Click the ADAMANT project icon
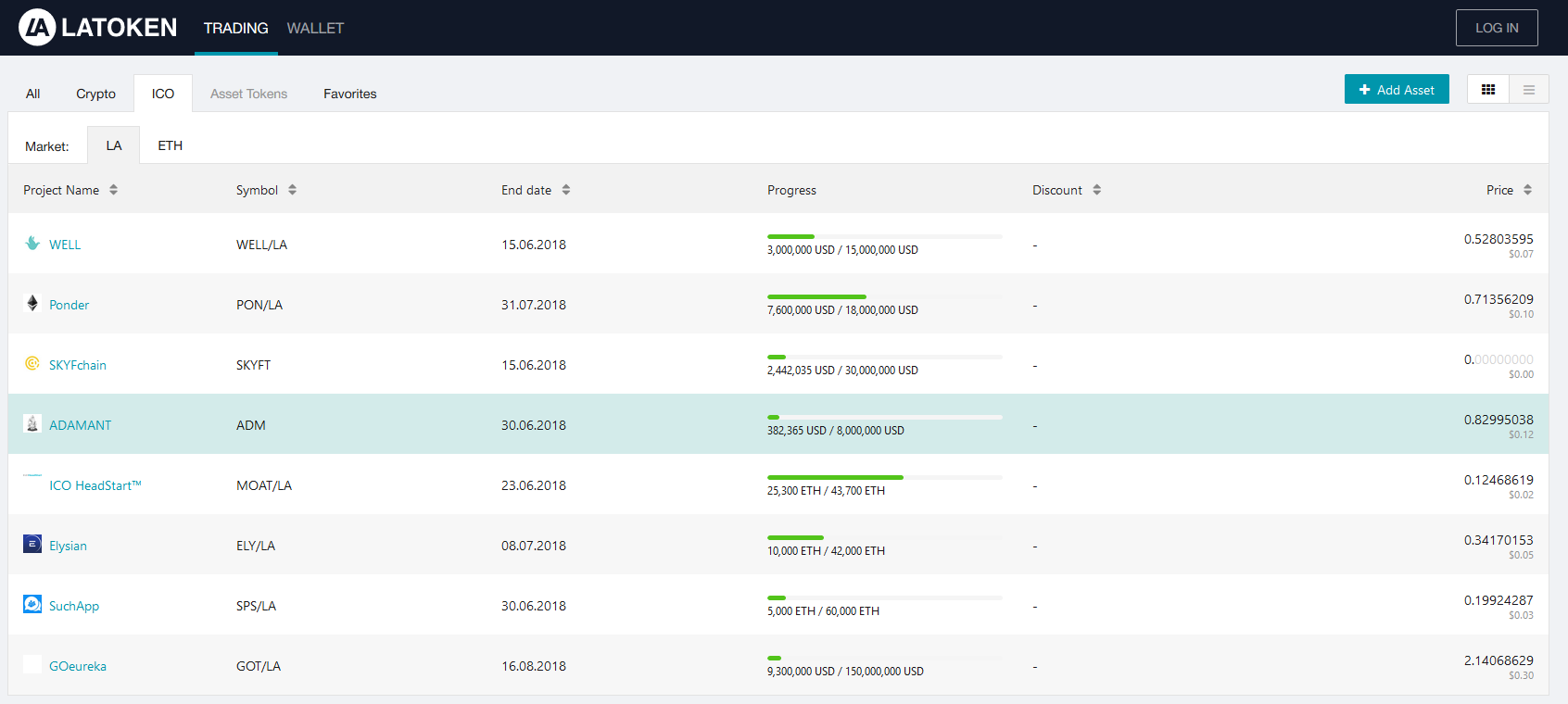The image size is (1568, 704). [32, 424]
